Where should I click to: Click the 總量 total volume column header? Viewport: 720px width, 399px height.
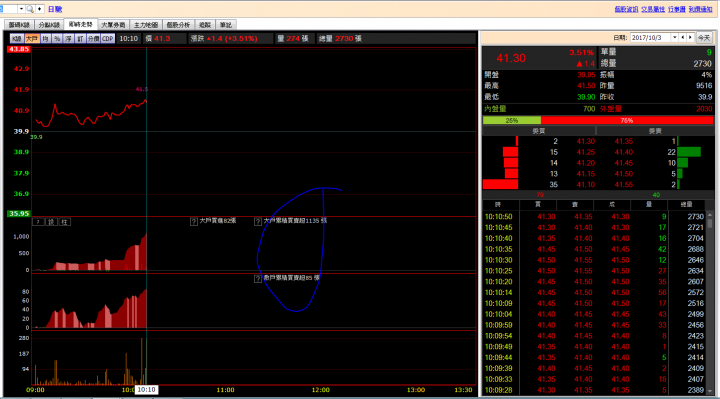click(x=686, y=204)
